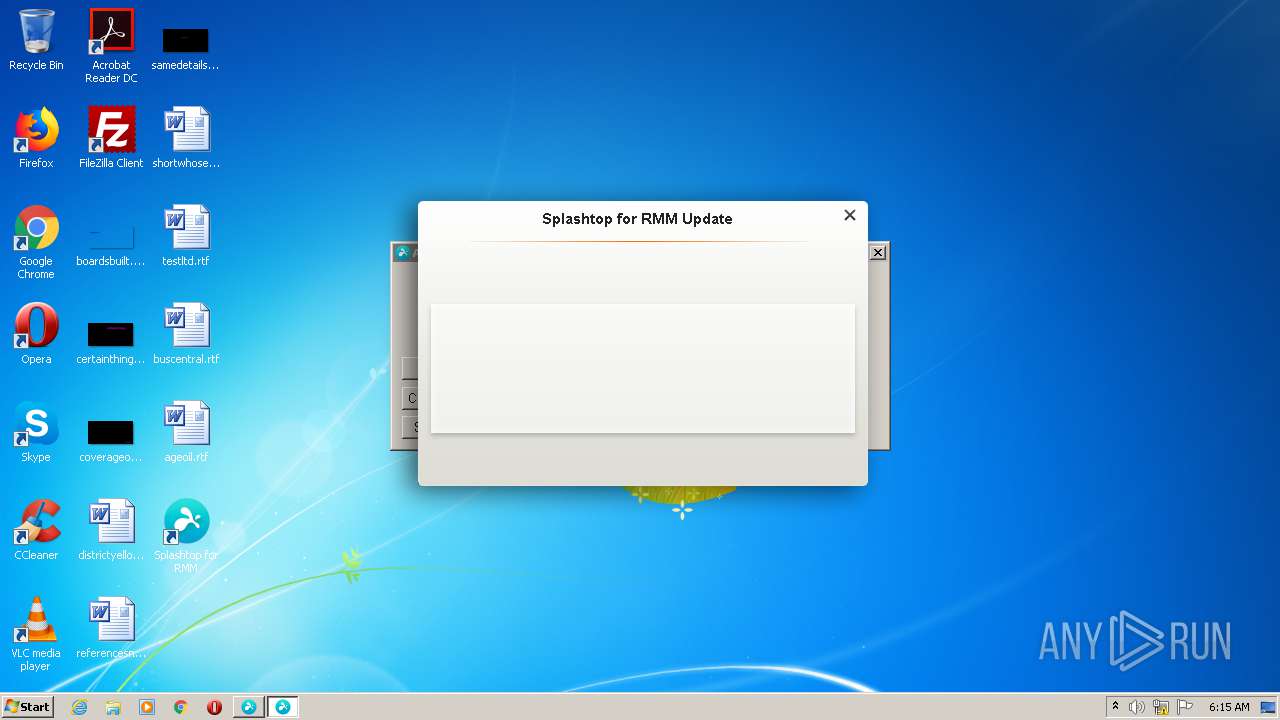Open the volume speaker tray icon
Image resolution: width=1280 pixels, height=720 pixels.
[1137, 707]
